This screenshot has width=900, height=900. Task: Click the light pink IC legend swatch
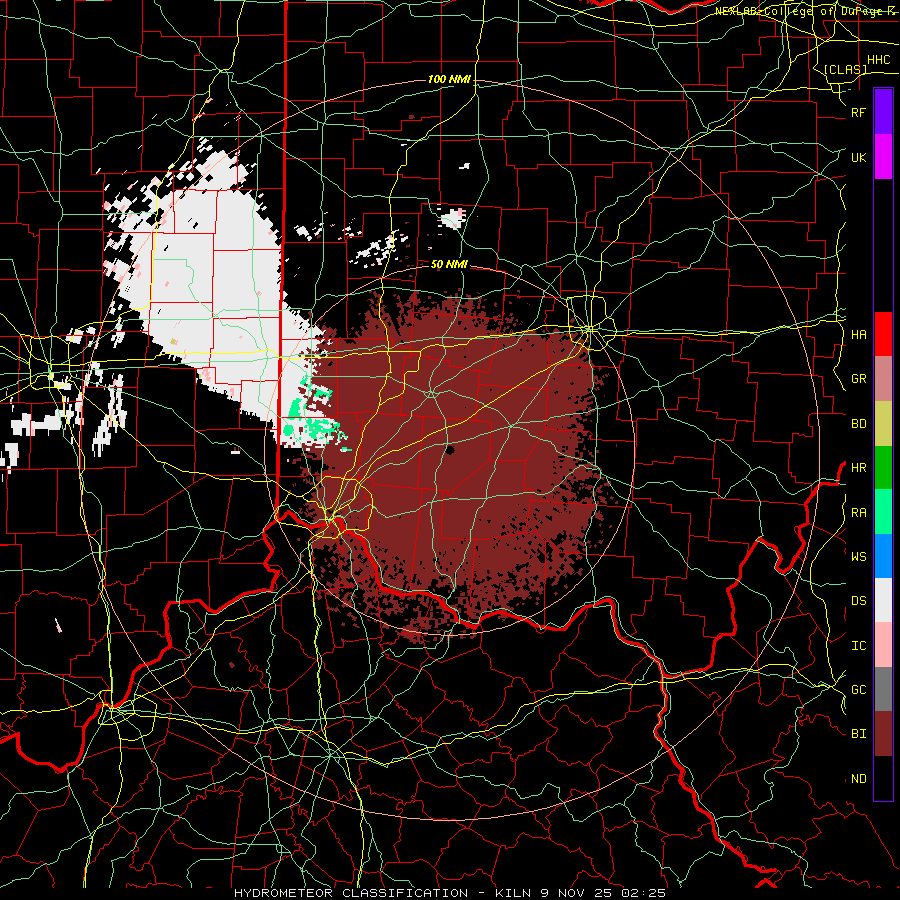(883, 645)
